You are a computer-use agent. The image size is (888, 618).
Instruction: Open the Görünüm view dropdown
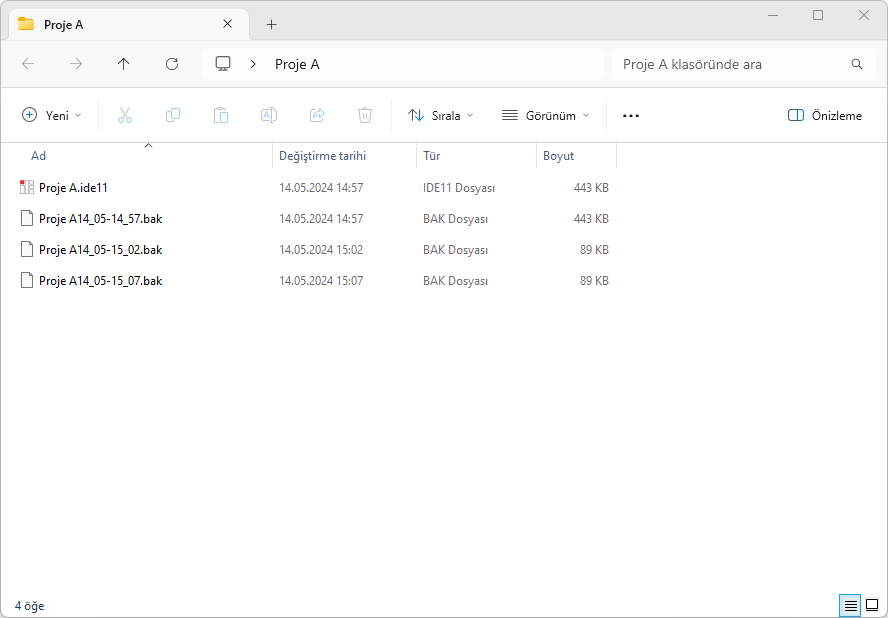546,115
